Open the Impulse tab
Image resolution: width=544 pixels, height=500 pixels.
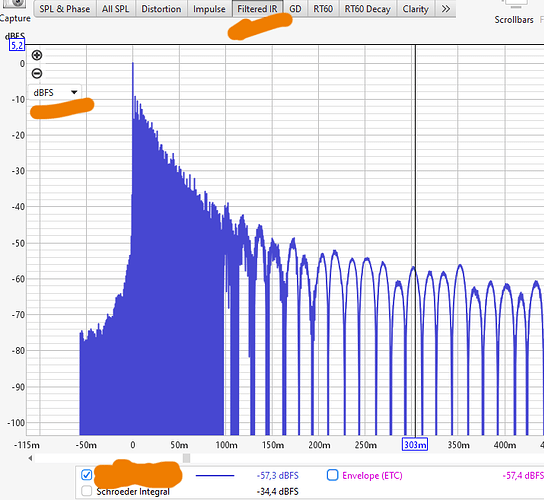209,9
